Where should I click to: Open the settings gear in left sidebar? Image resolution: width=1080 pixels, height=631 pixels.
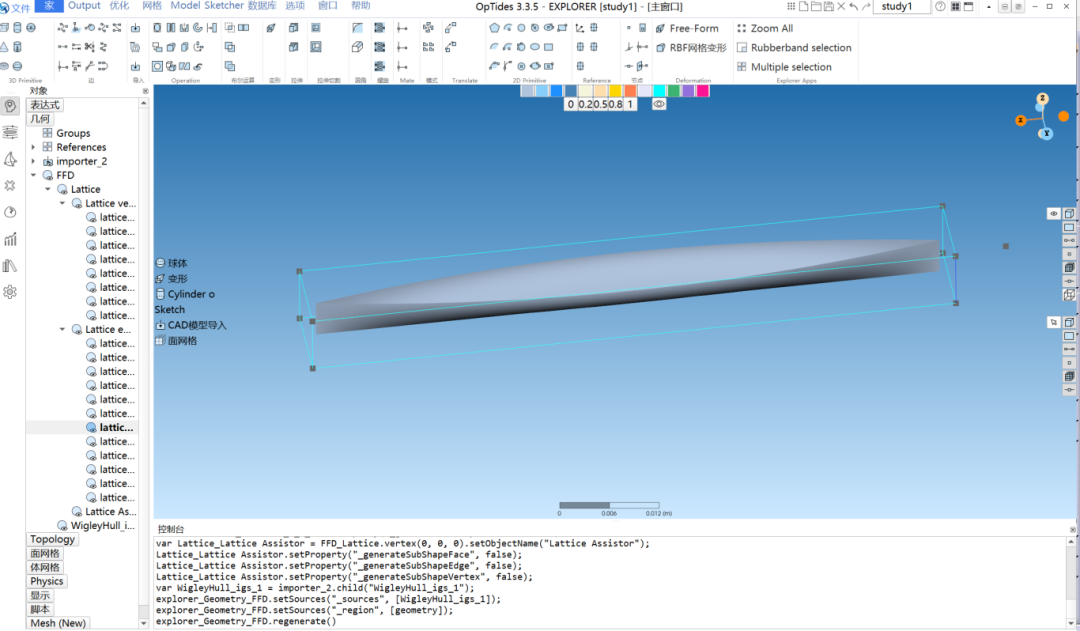point(10,292)
